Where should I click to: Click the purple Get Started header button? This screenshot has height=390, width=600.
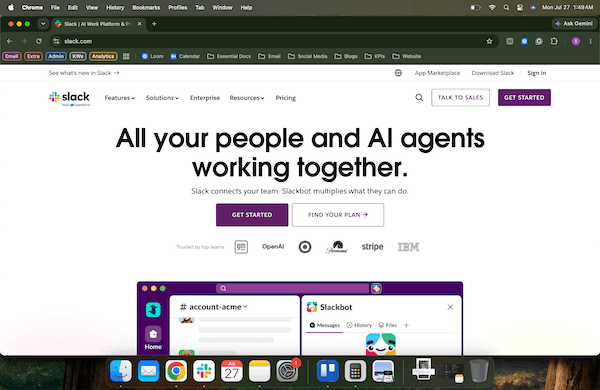[x=524, y=98]
